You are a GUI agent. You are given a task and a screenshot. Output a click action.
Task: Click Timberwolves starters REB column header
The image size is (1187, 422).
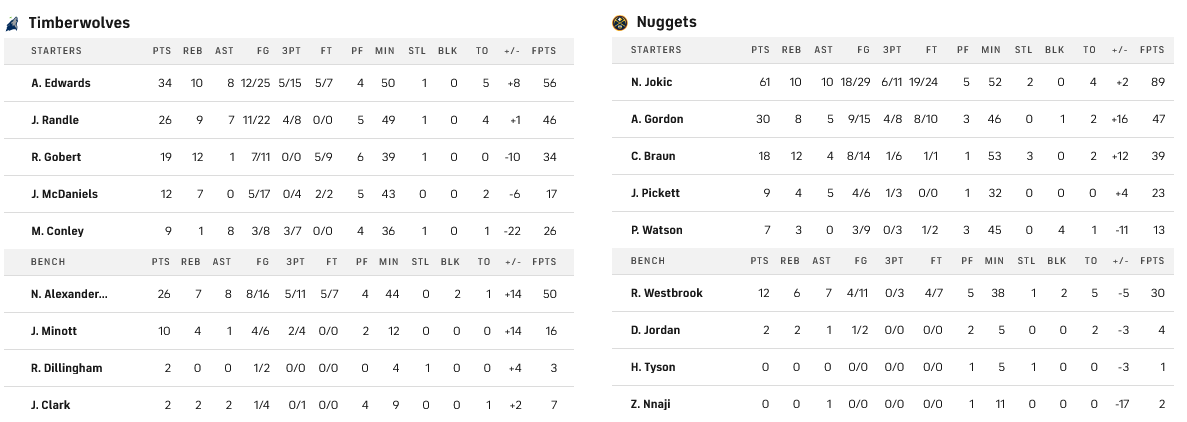pos(193,50)
